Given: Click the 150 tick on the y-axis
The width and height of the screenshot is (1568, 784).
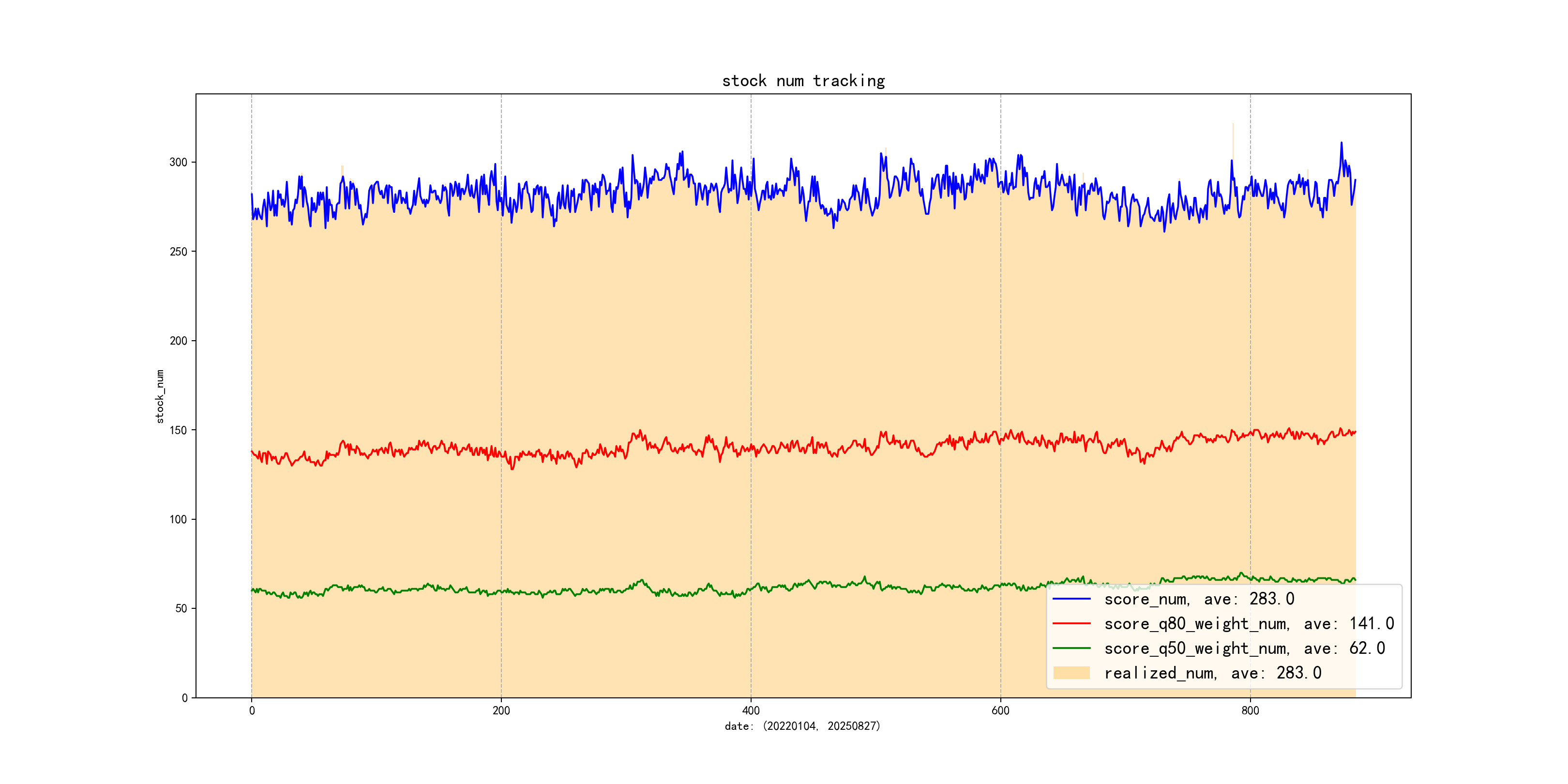Looking at the screenshot, I should pyautogui.click(x=179, y=430).
